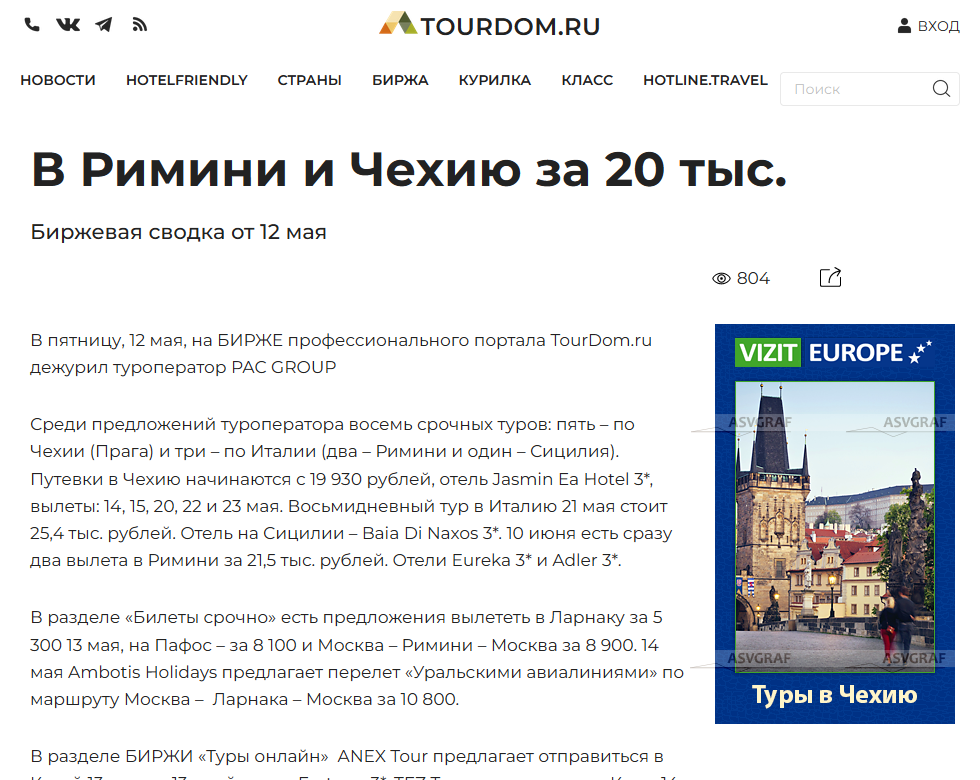Click the subtitle Биржевая сводка от 12 мая
Screen dimensions: 980x780
(x=179, y=232)
